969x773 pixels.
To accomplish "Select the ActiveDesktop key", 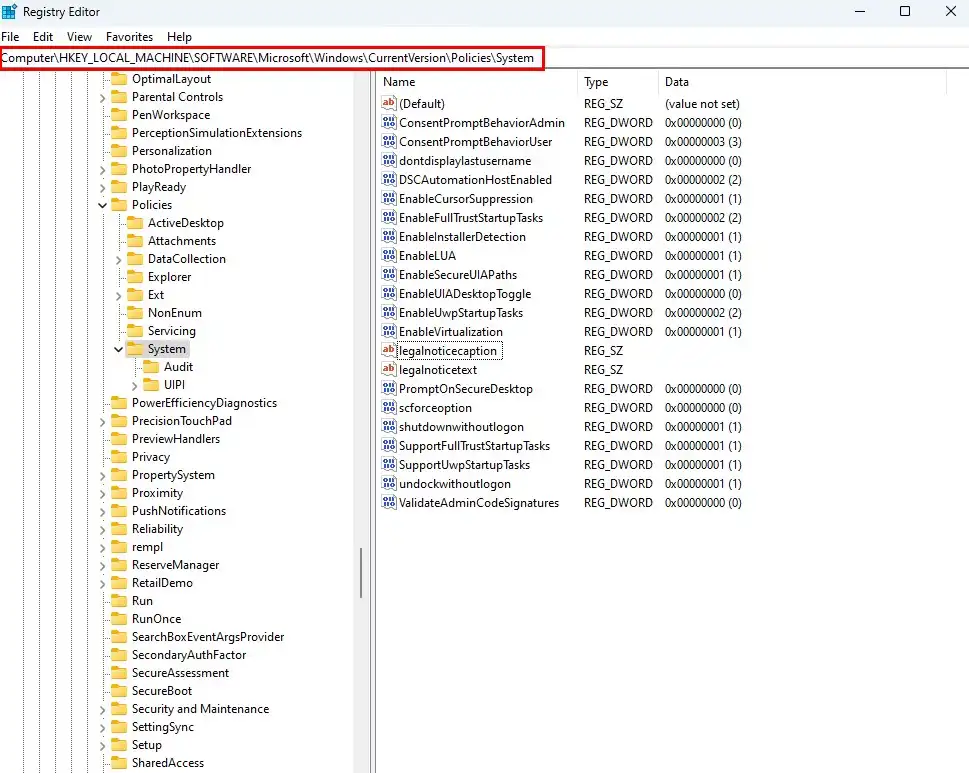I will point(185,223).
